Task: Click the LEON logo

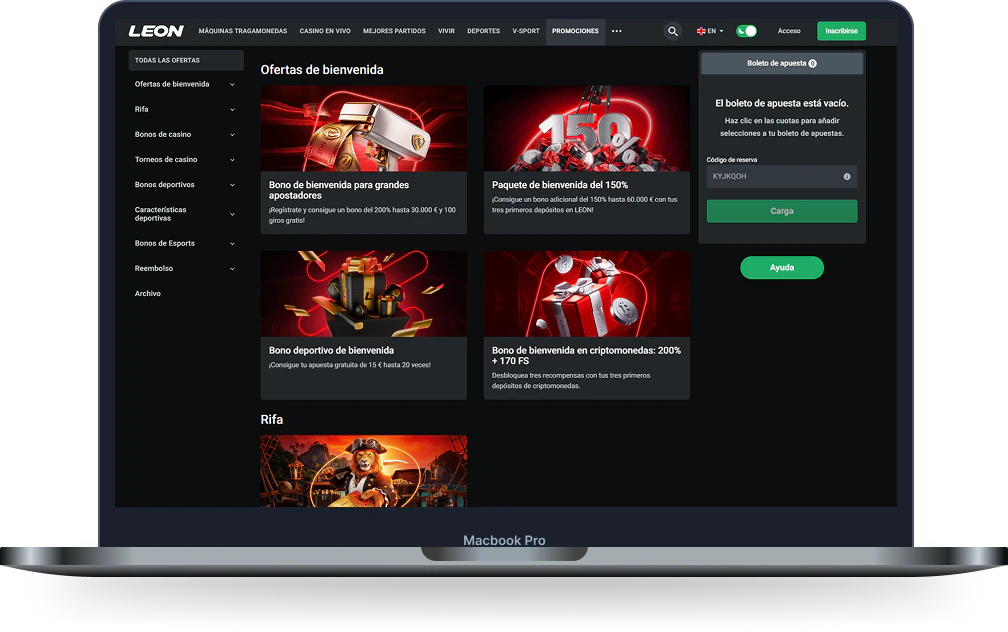Action: pyautogui.click(x=156, y=31)
